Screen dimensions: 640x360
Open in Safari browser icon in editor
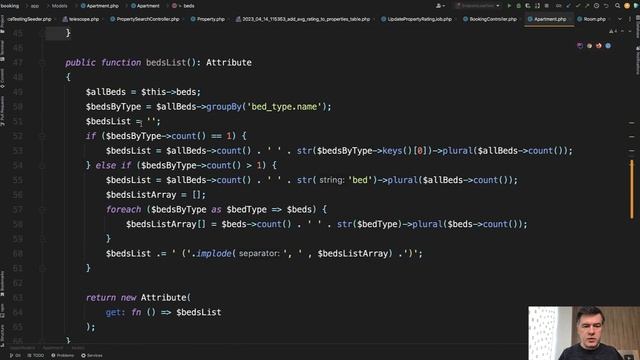pyautogui.click(x=608, y=46)
